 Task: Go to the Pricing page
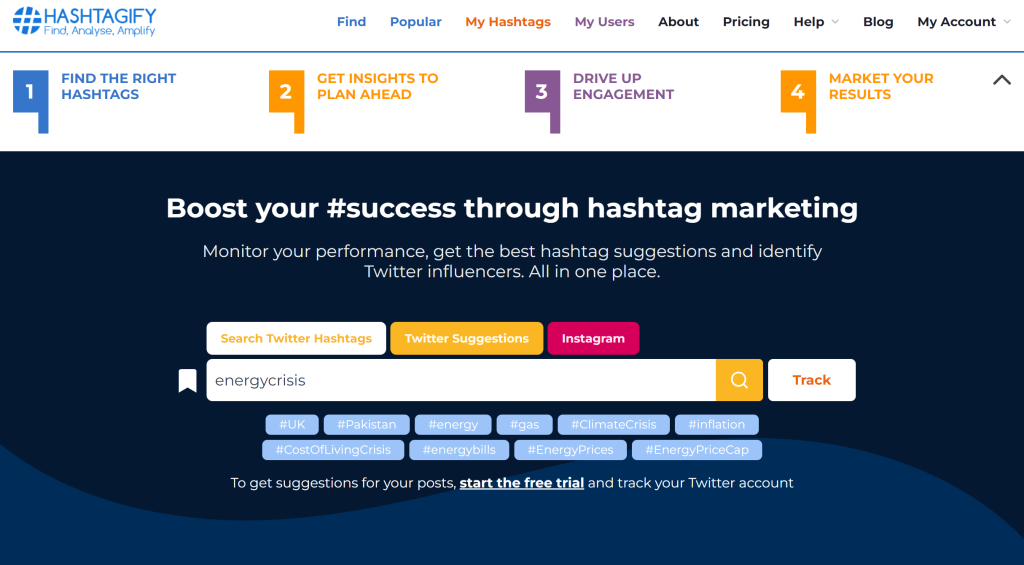[x=746, y=22]
